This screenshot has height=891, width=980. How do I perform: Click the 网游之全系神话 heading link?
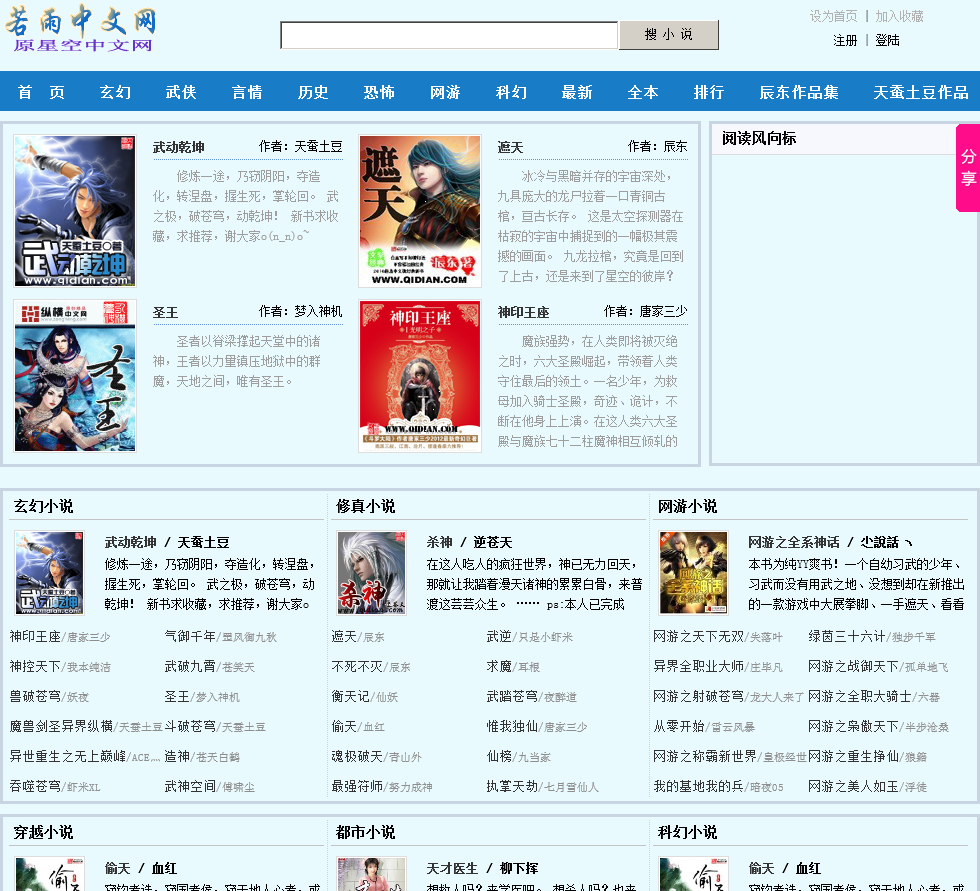tap(794, 542)
